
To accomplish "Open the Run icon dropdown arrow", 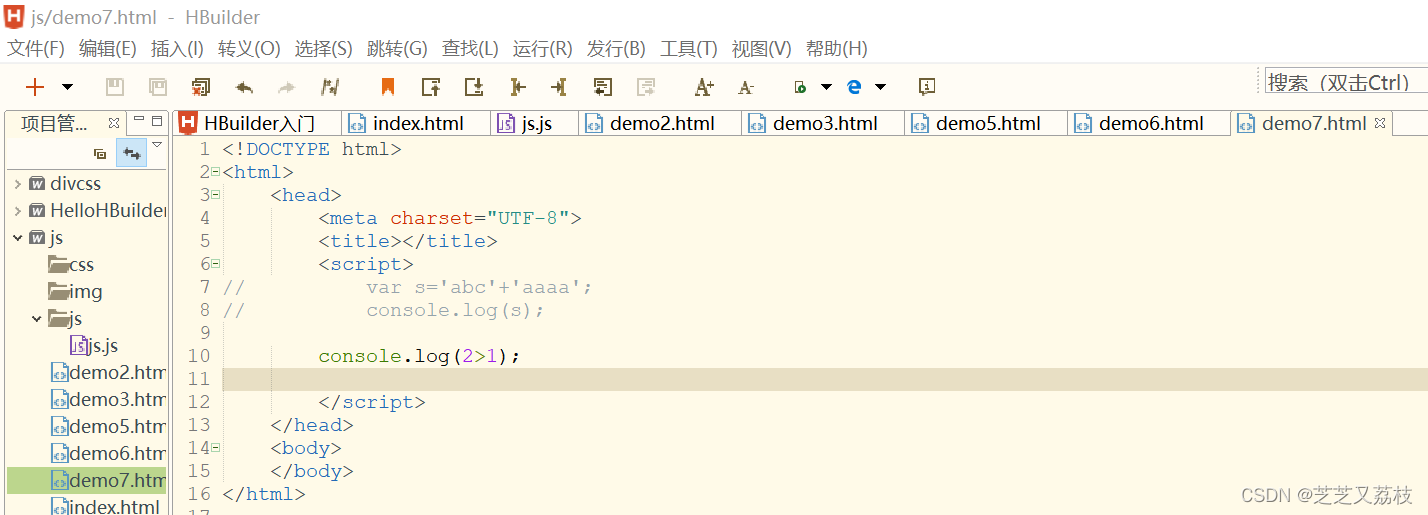I will 826,87.
